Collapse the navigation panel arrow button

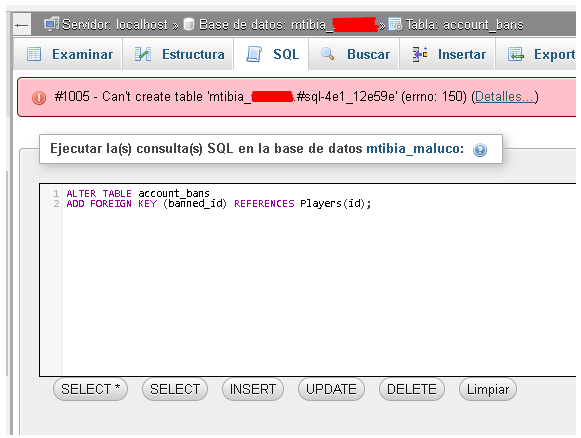click(x=22, y=25)
